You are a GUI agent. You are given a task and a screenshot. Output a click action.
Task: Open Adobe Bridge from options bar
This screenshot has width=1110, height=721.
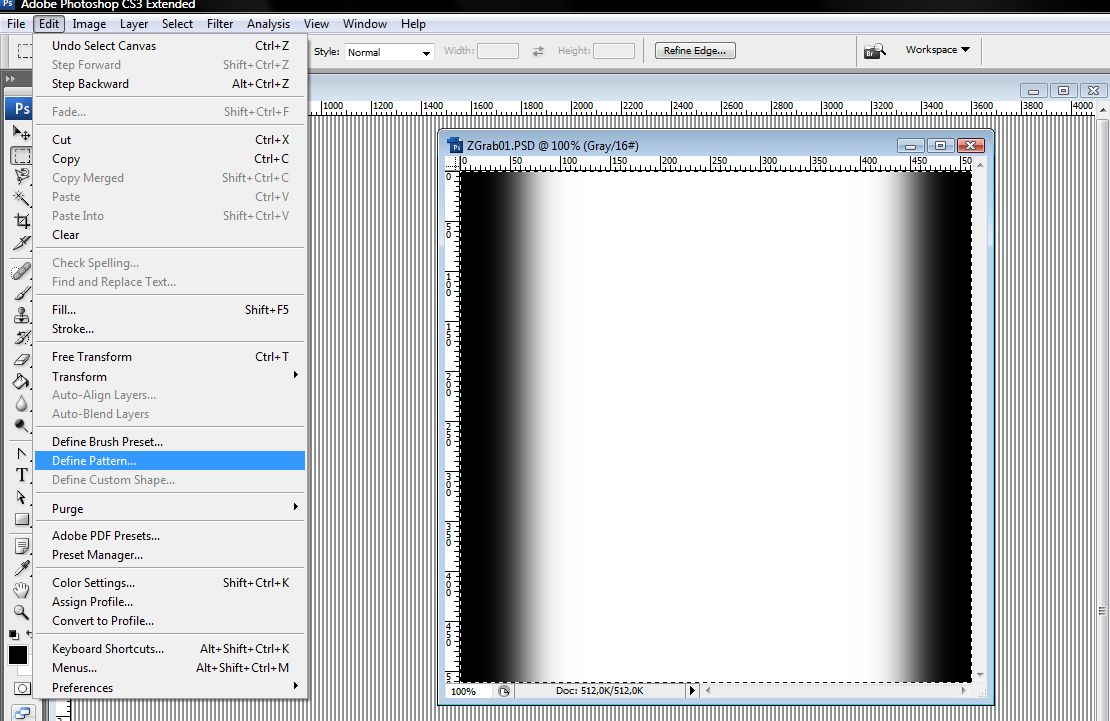tap(875, 50)
